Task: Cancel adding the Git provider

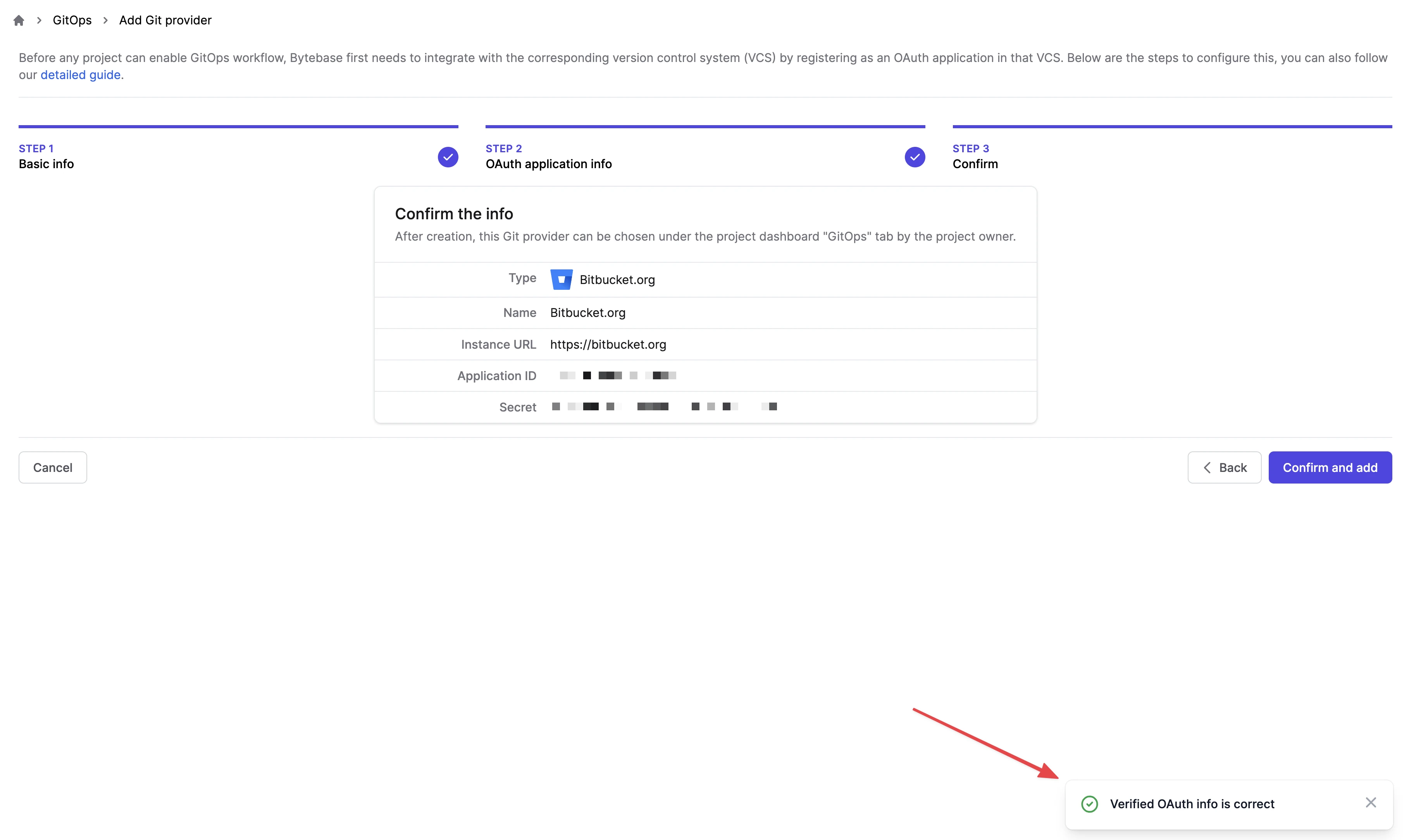Action: pos(53,468)
